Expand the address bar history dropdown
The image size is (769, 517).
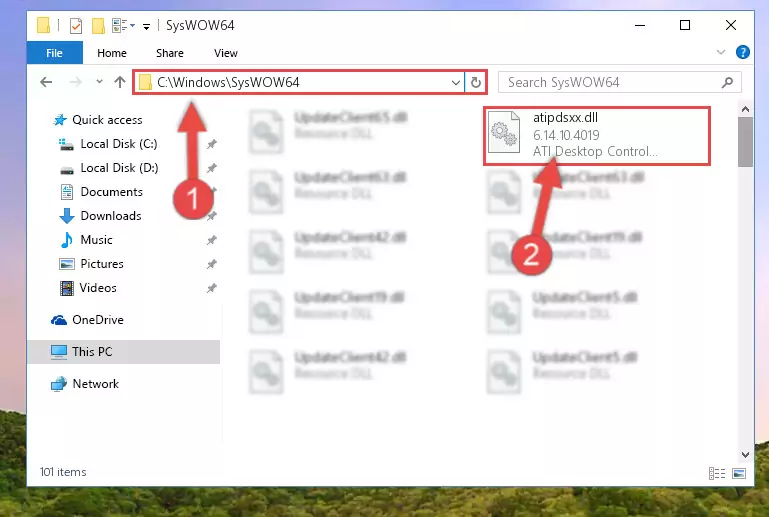coord(456,82)
